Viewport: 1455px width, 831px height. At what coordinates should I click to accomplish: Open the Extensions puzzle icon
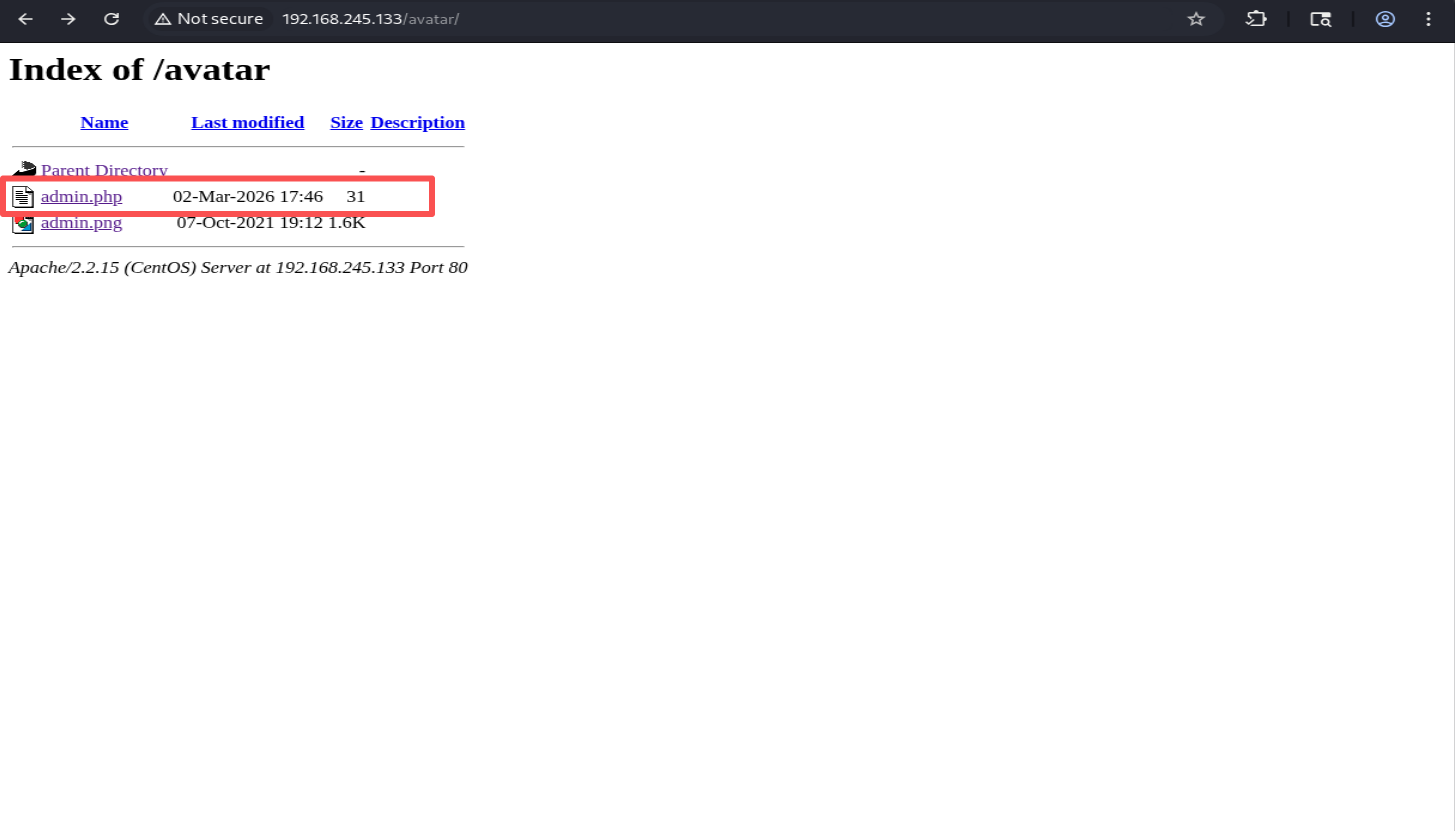[x=1256, y=19]
